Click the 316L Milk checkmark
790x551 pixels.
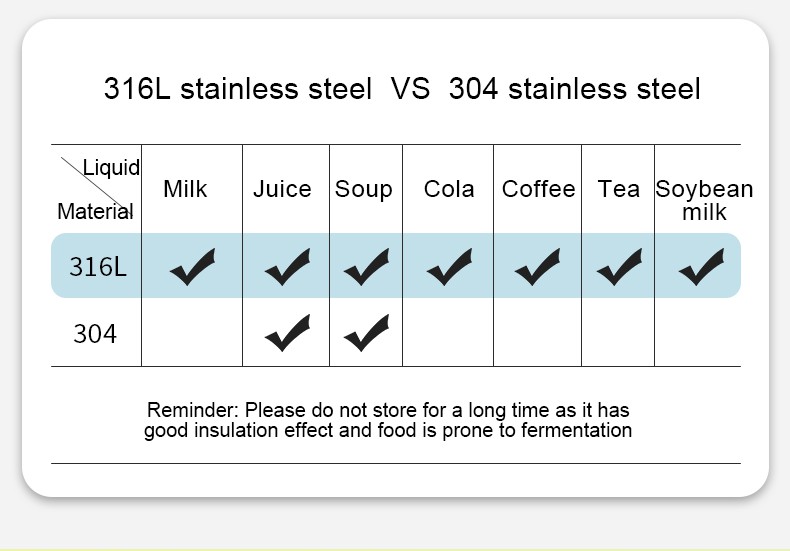(x=192, y=266)
